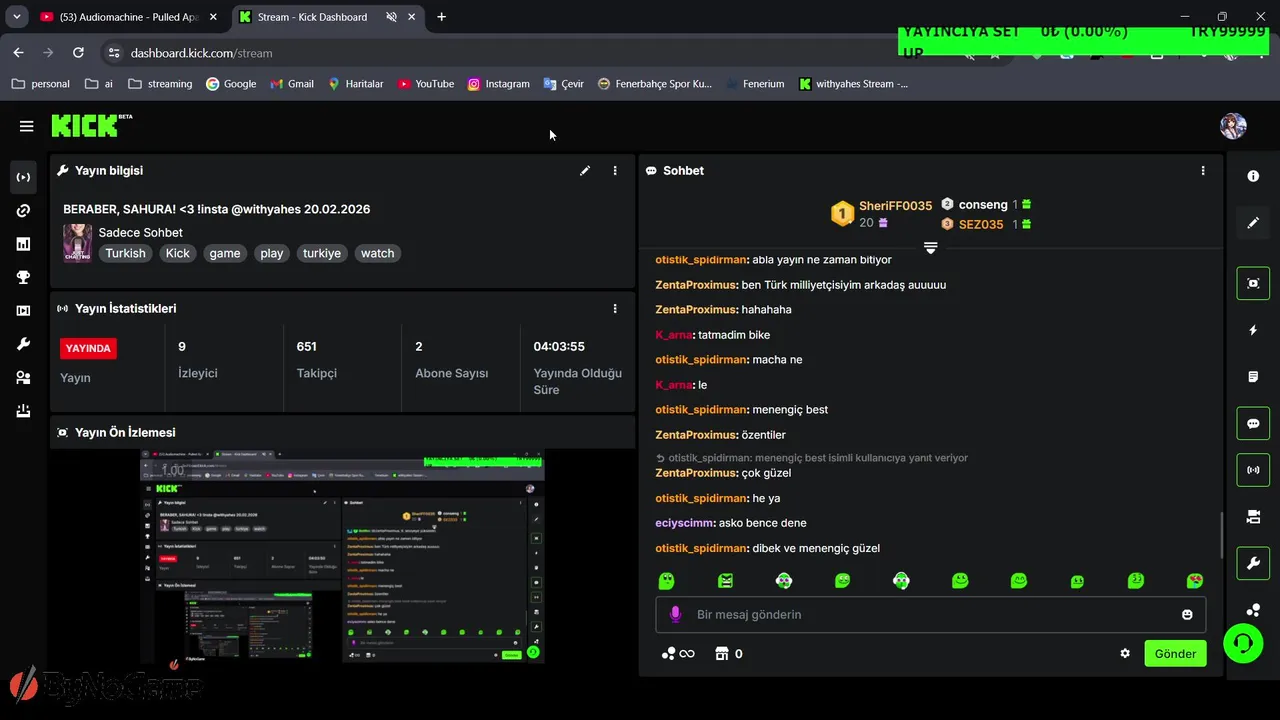Click the video camera icon in right sidebar
The image size is (1280, 720).
(x=1253, y=517)
